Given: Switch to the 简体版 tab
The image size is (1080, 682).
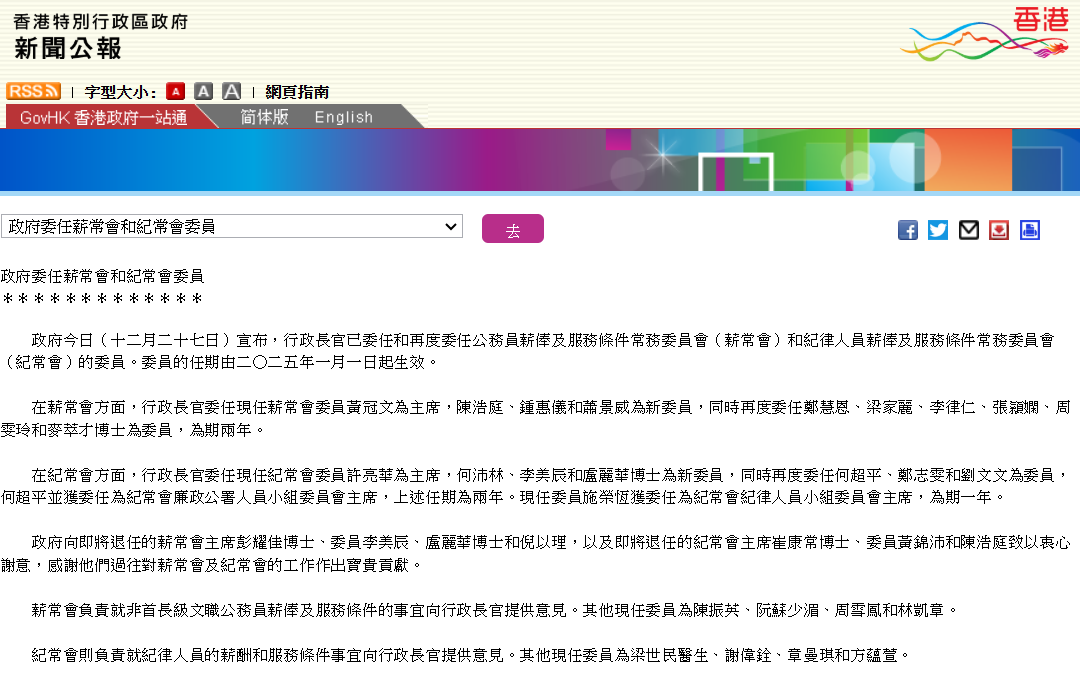Looking at the screenshot, I should pos(264,117).
